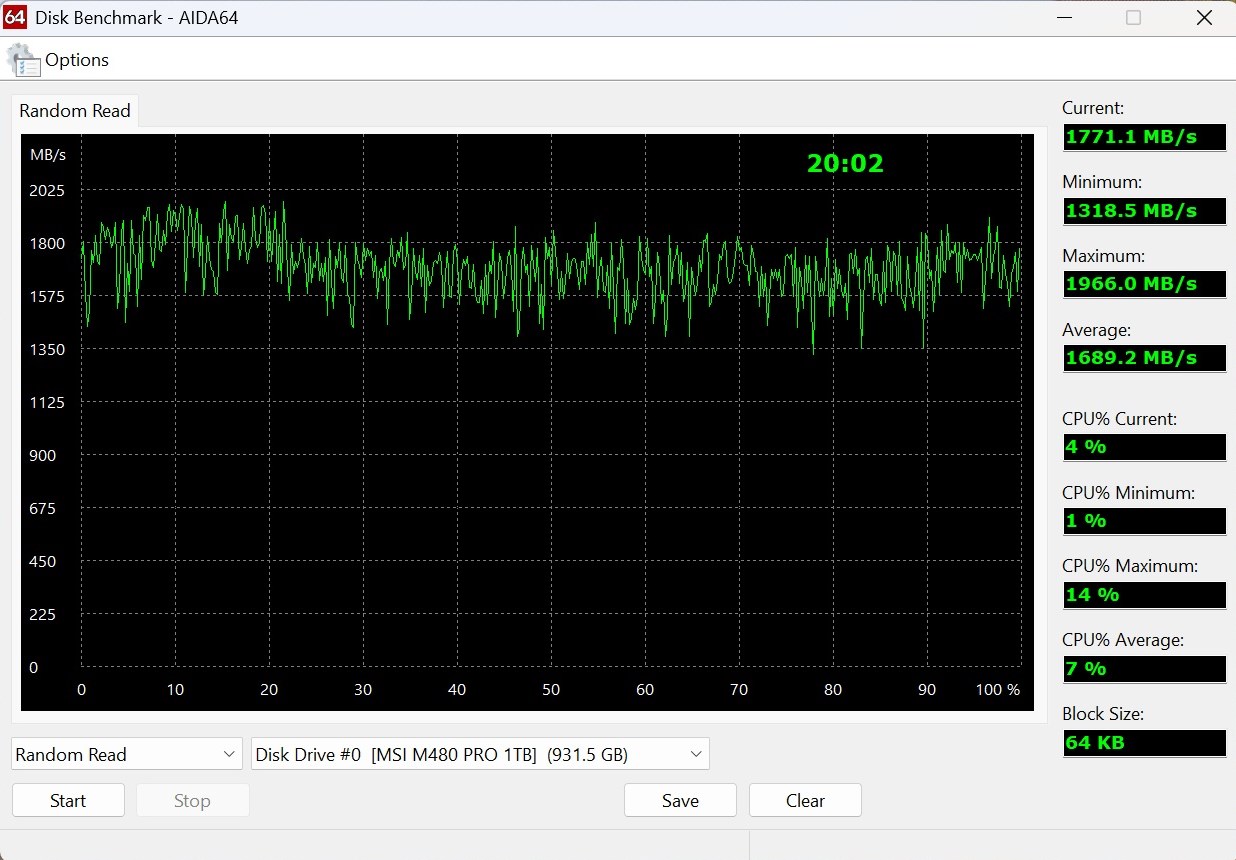1236x860 pixels.
Task: Click the AIDA64 app icon in title bar
Action: point(15,17)
